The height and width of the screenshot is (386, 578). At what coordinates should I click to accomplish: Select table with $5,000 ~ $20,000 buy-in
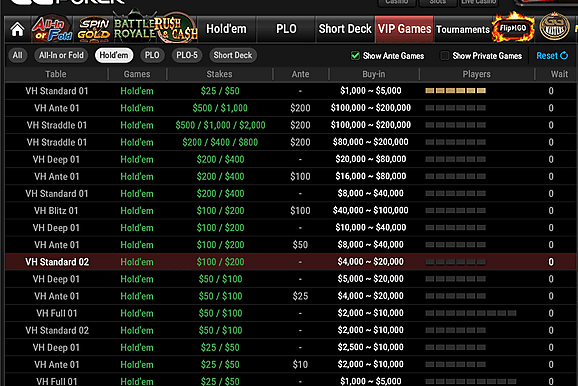(x=290, y=279)
